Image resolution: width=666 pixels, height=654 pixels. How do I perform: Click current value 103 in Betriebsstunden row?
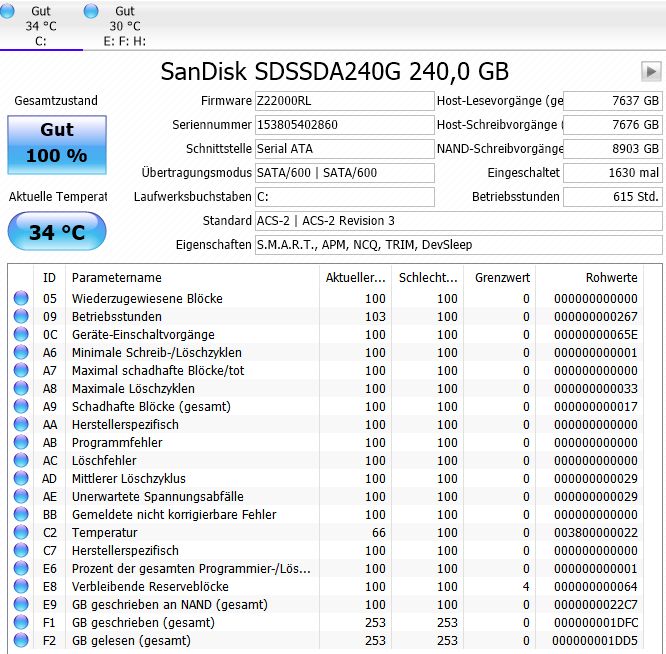point(375,316)
